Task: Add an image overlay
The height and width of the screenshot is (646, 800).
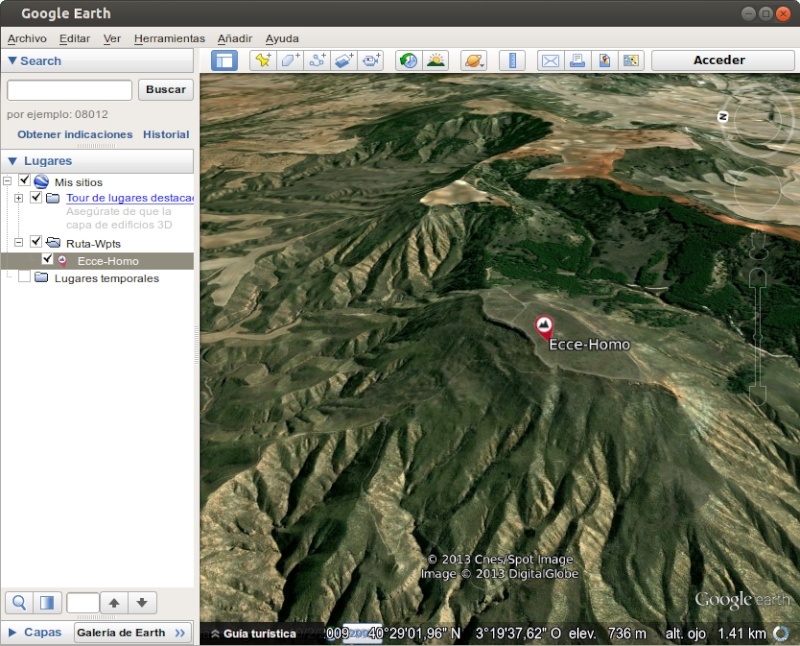Action: 344,61
